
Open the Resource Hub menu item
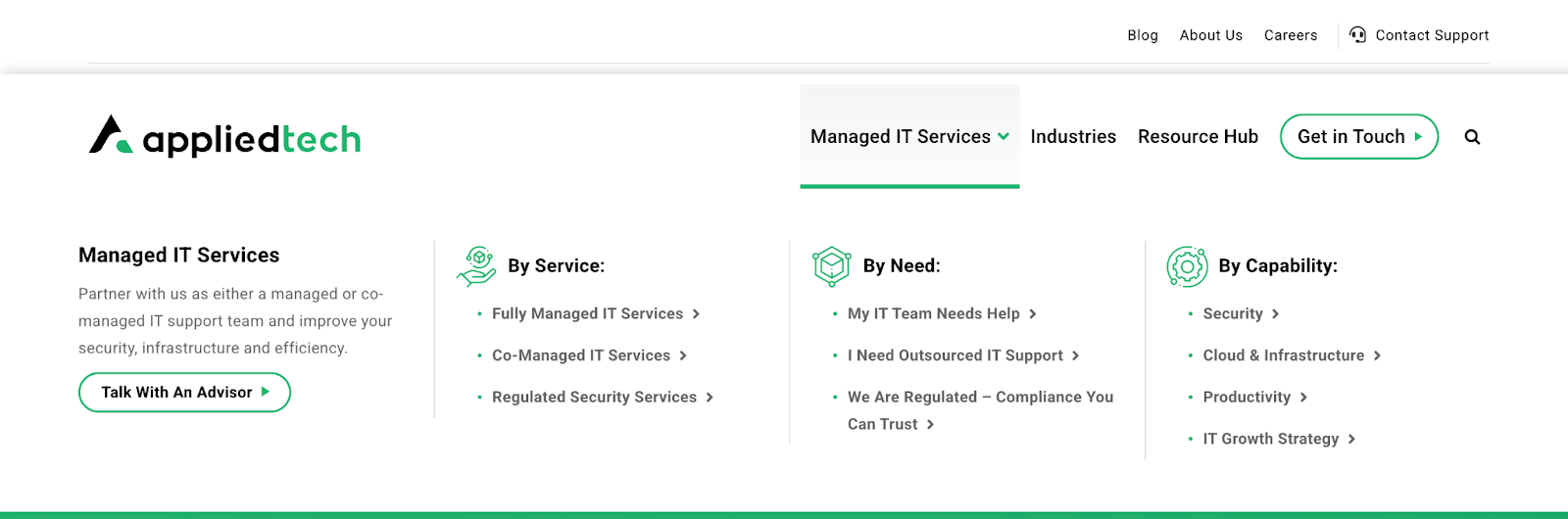point(1198,136)
